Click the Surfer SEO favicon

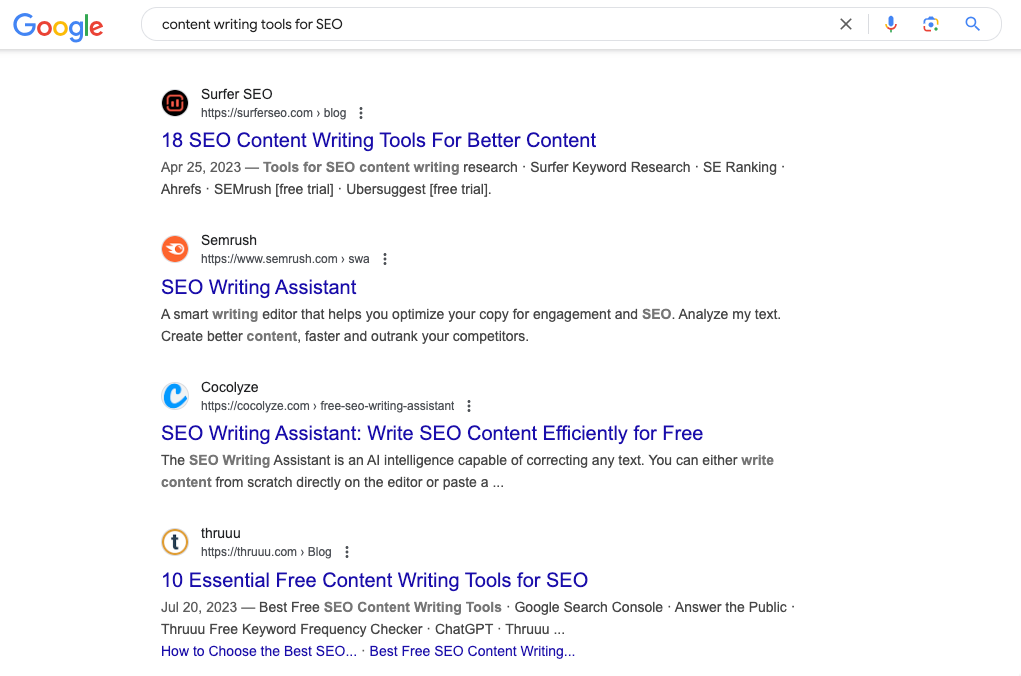coord(175,103)
